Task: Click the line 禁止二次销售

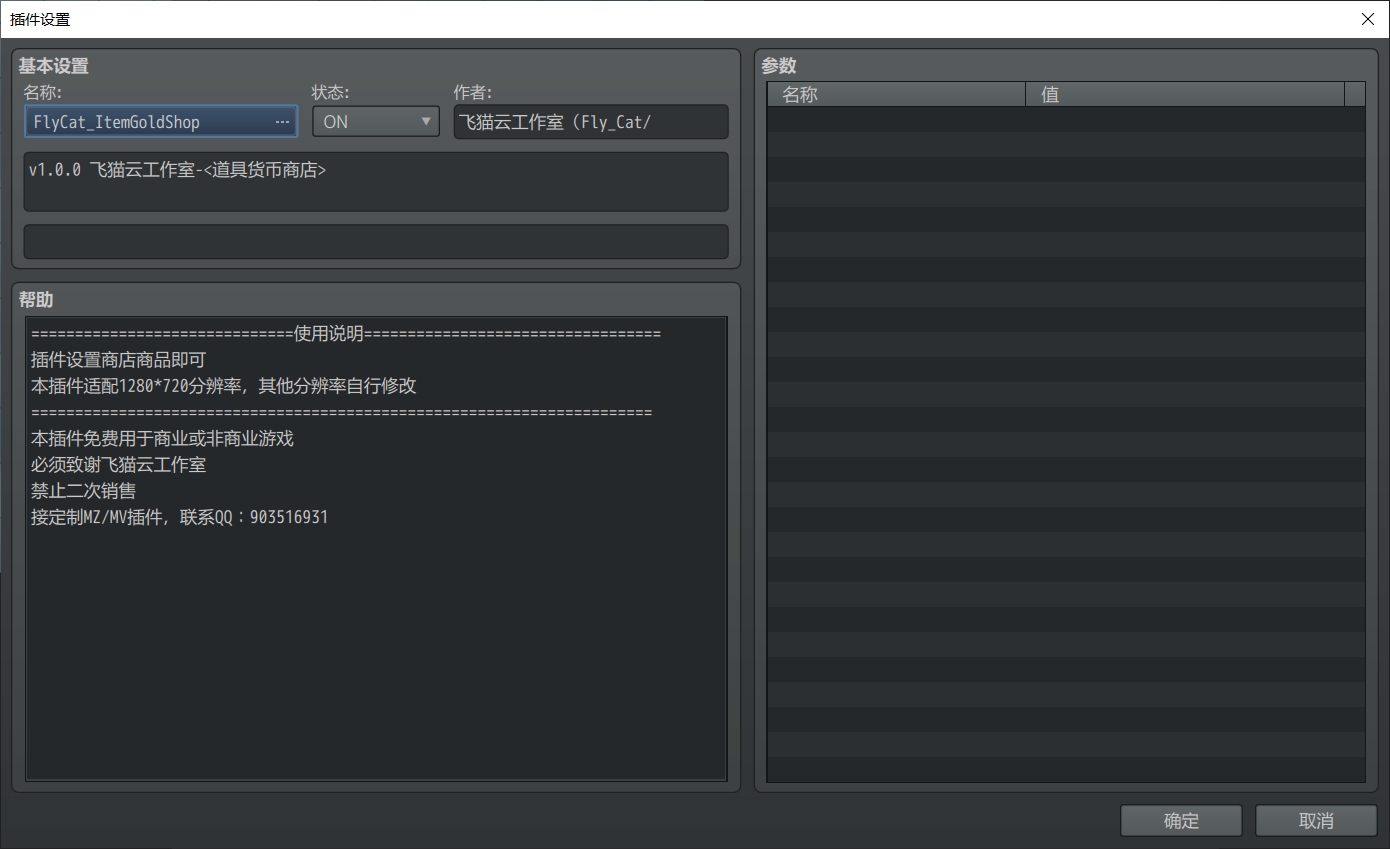Action: pos(83,491)
